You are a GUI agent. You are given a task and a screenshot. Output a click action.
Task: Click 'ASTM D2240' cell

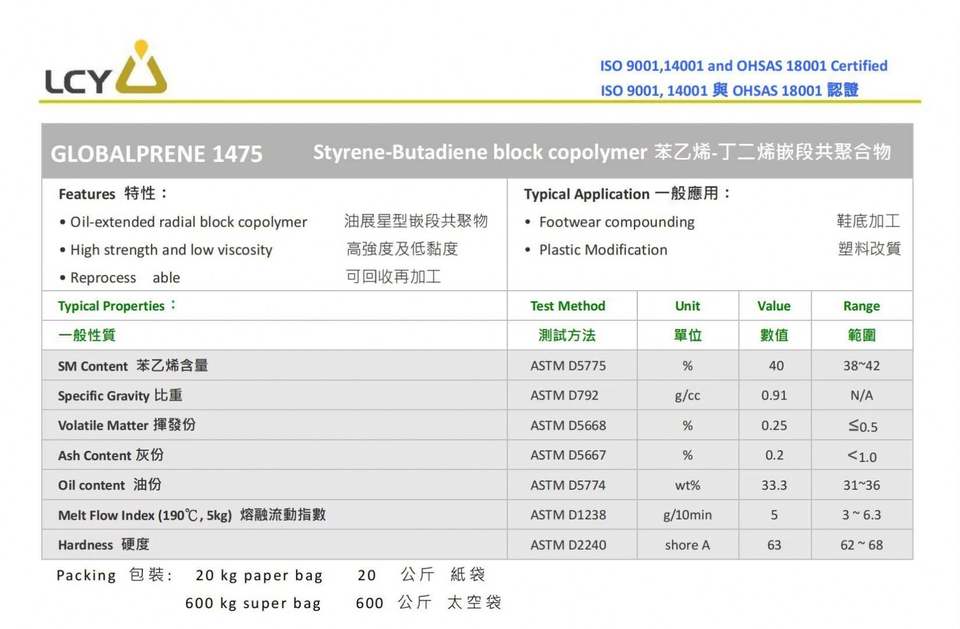coord(568,545)
